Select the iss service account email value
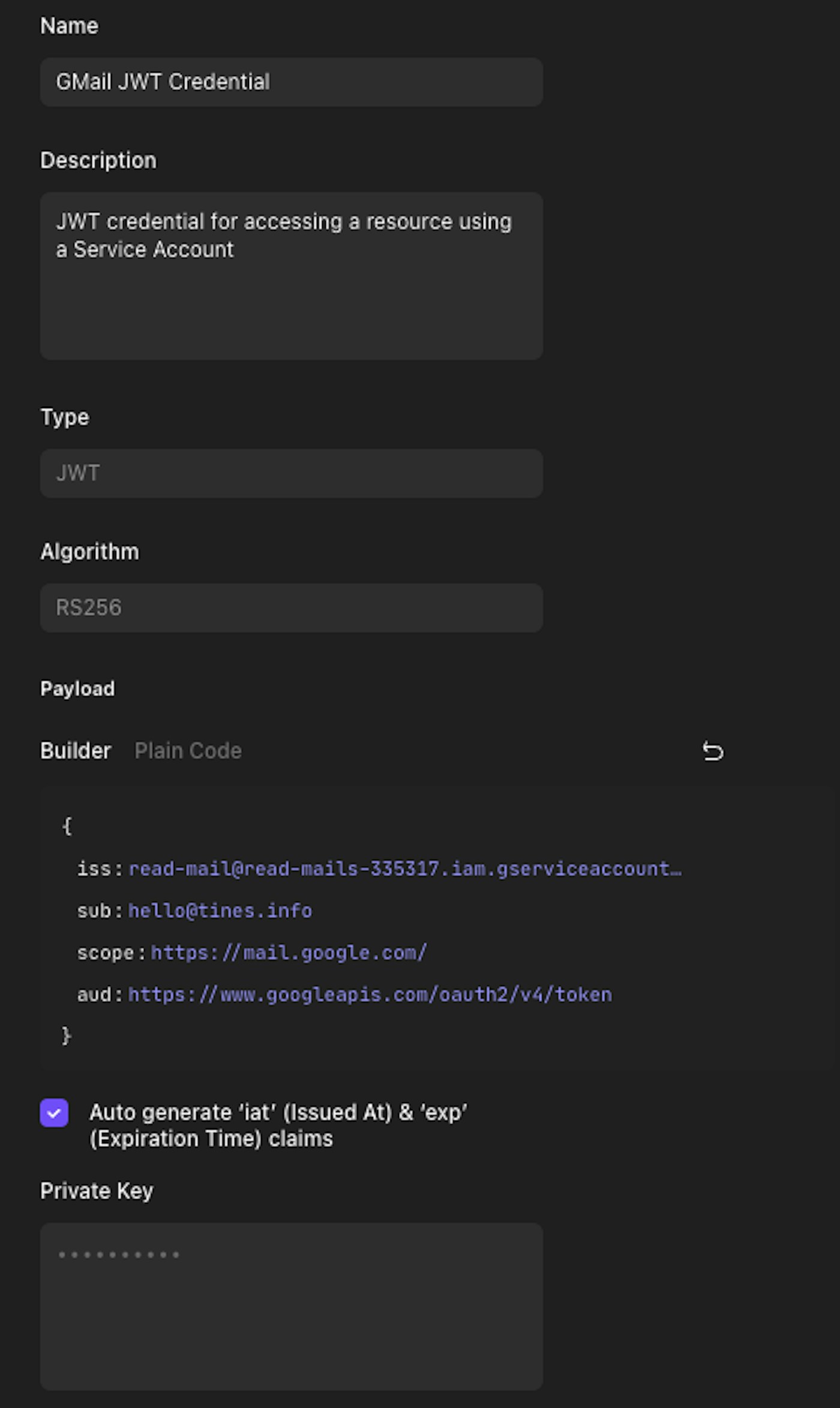Screen dimensions: 840x1408 click(x=405, y=869)
